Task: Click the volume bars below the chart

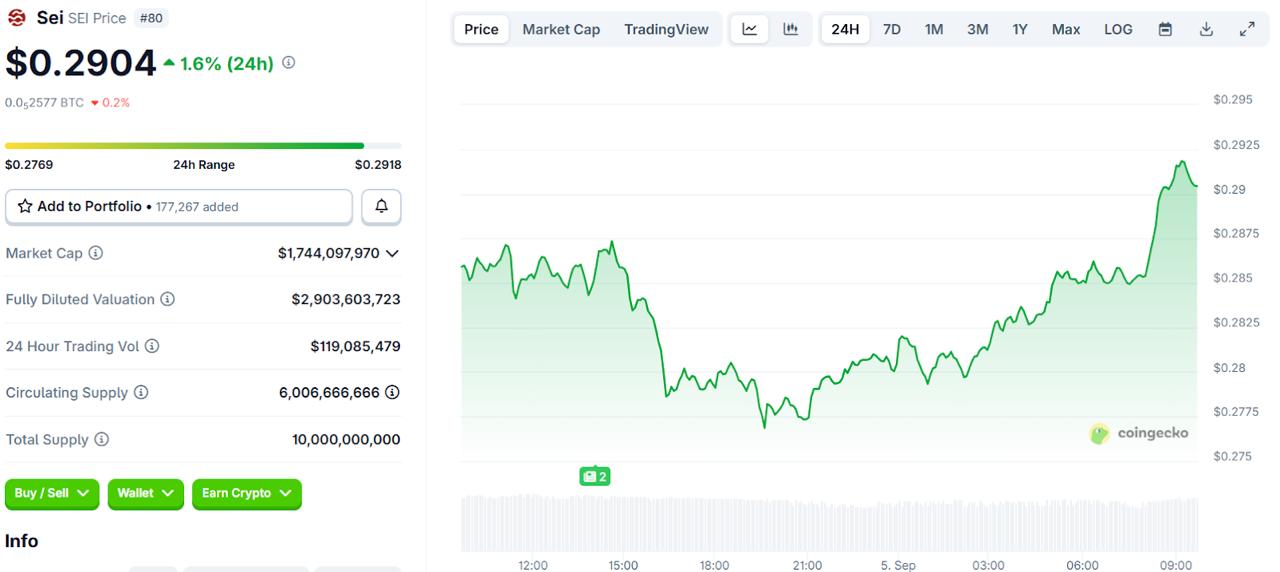Action: click(829, 523)
